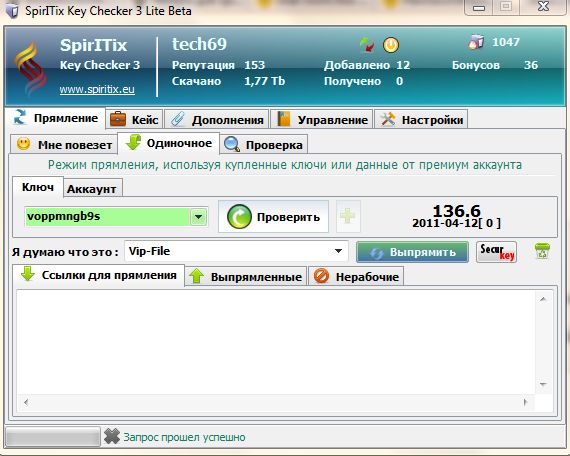Click the 2011-04-12[ 0 ] expiry date text
Viewport: 570px width, 456px height.
point(457,223)
